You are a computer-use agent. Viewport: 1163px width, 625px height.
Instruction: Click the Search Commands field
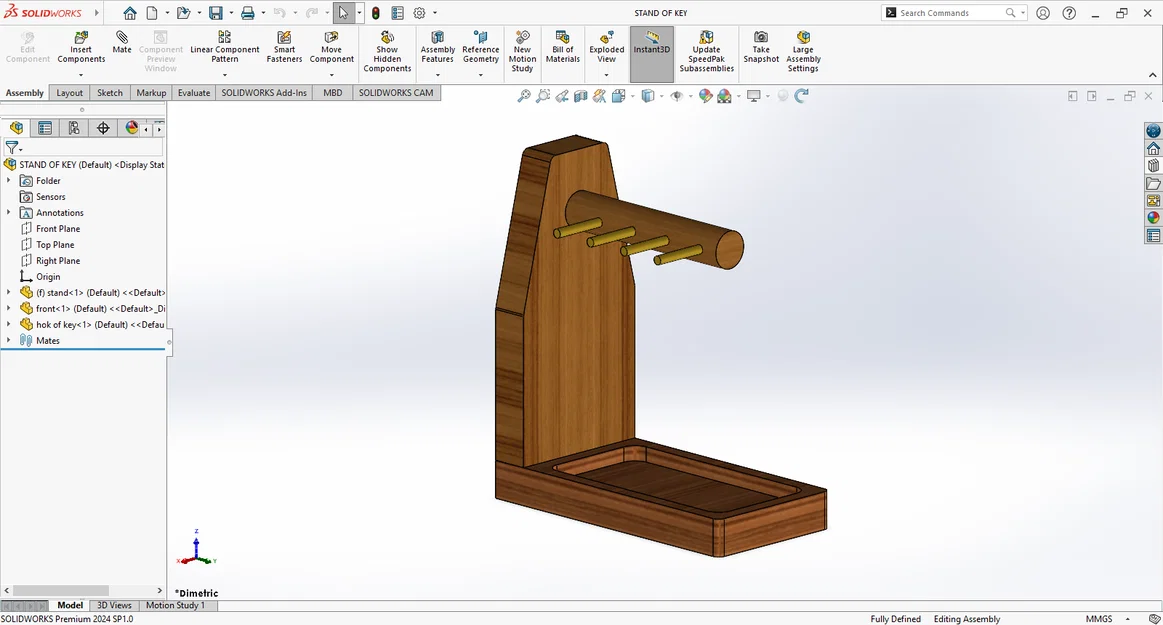952,13
